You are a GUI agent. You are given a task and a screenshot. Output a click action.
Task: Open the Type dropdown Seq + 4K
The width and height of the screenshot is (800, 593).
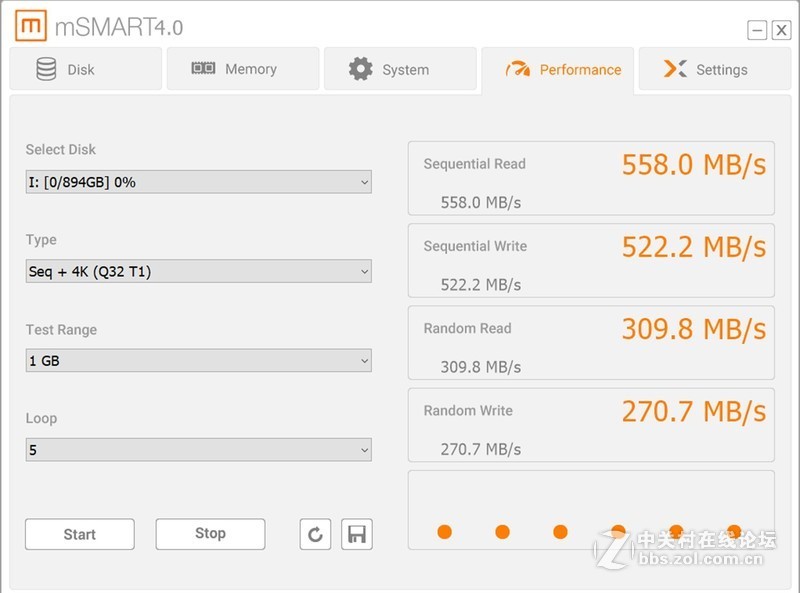click(x=198, y=271)
